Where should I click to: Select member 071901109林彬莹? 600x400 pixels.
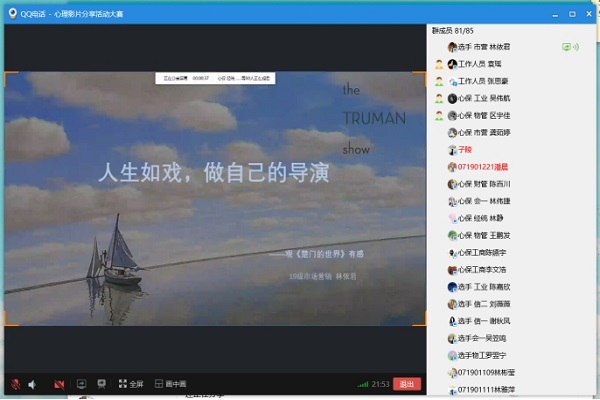coord(510,372)
